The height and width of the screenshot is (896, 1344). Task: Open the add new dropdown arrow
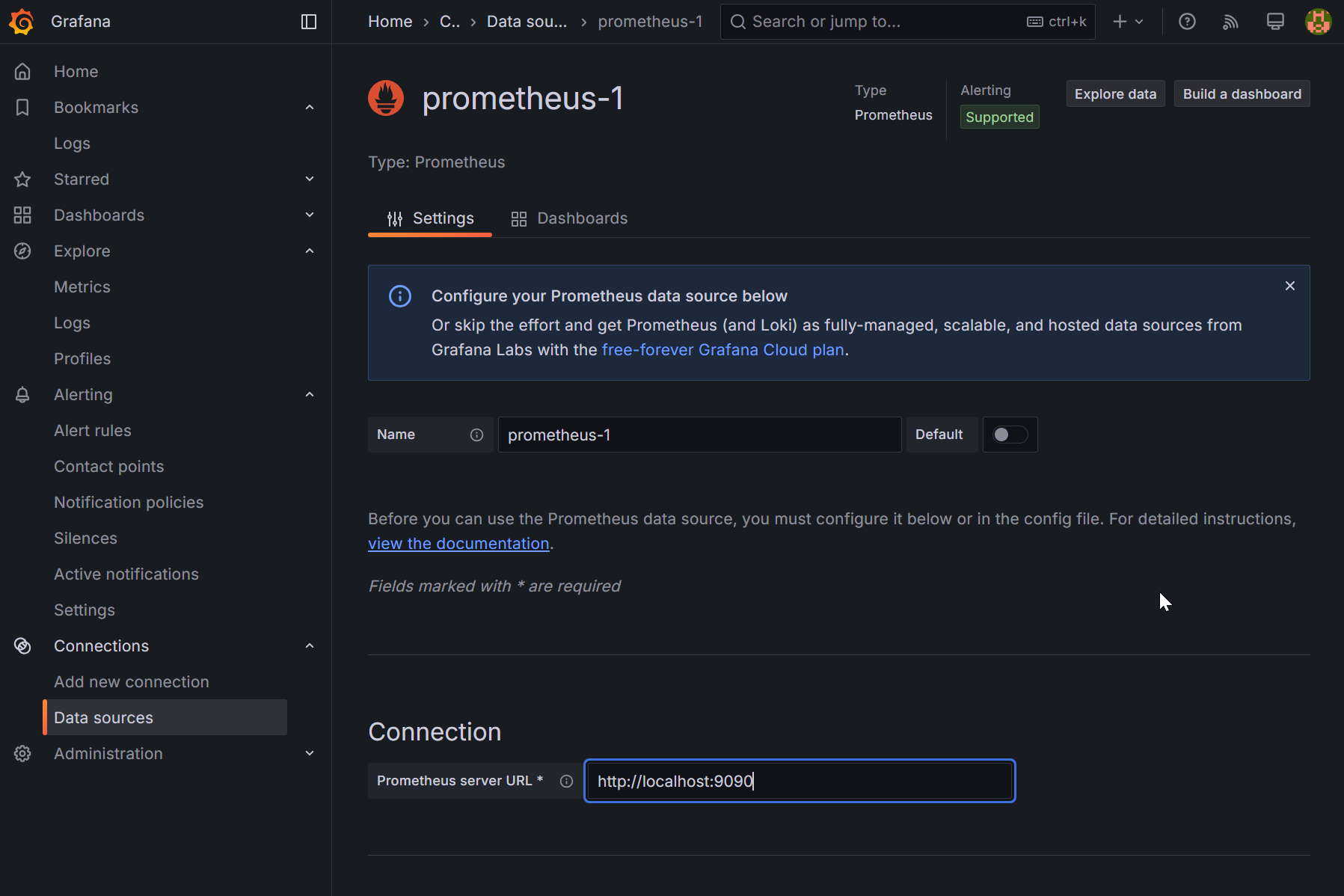[1139, 22]
